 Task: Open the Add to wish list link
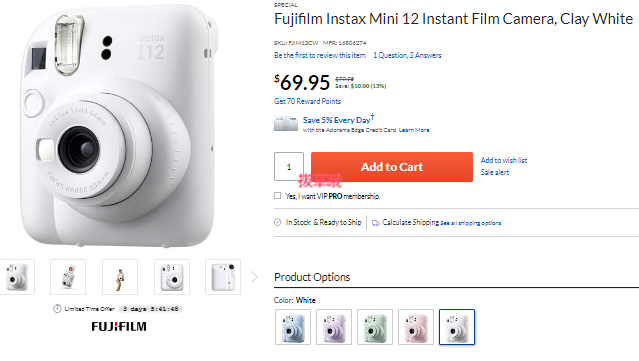pyautogui.click(x=504, y=160)
